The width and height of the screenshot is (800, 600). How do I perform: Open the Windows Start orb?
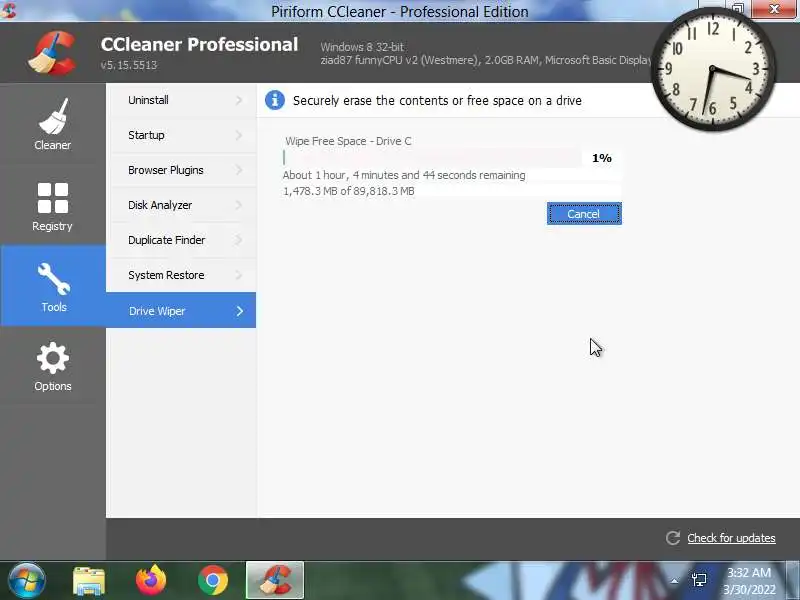(26, 580)
